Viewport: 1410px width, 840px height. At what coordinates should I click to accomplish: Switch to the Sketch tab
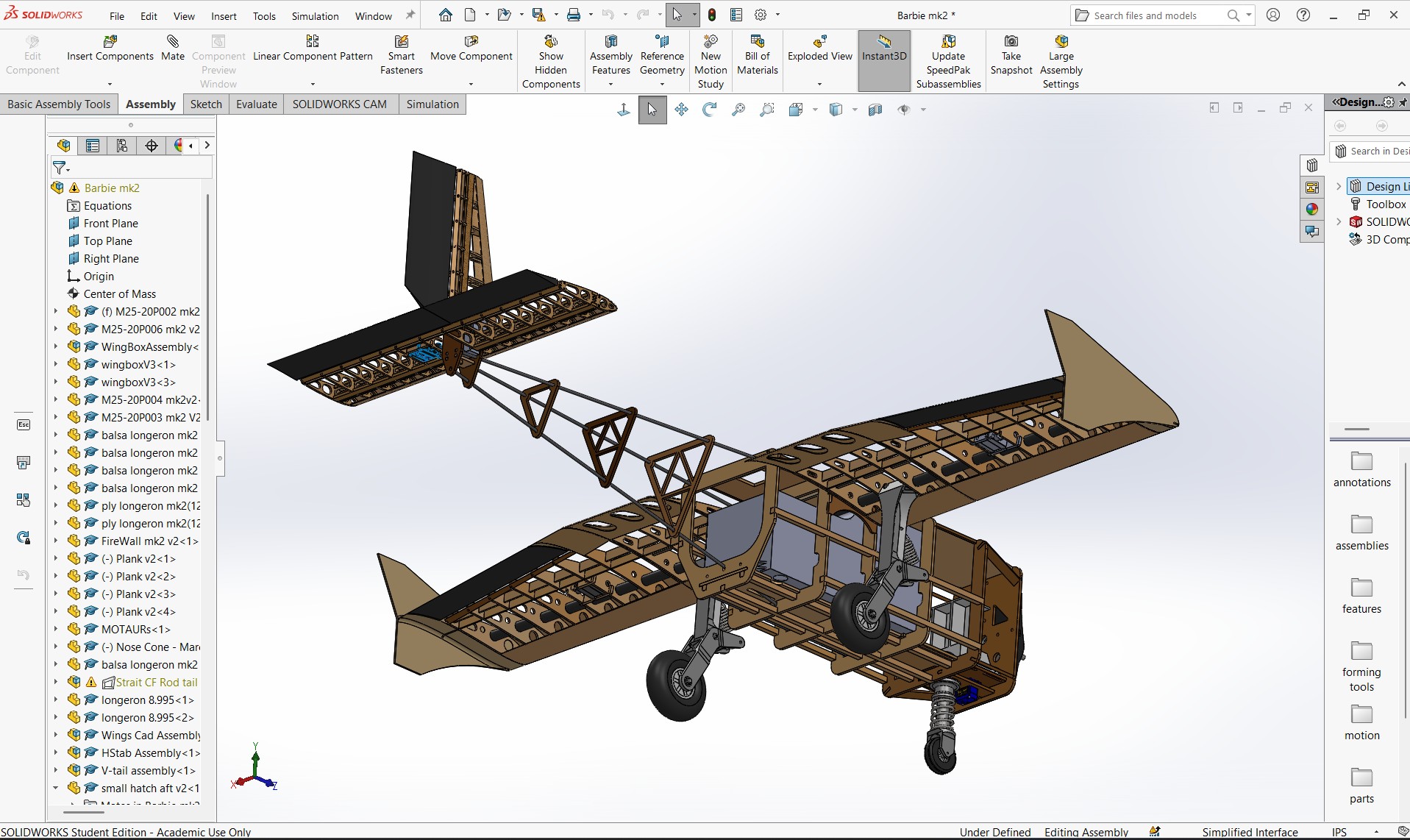[206, 104]
